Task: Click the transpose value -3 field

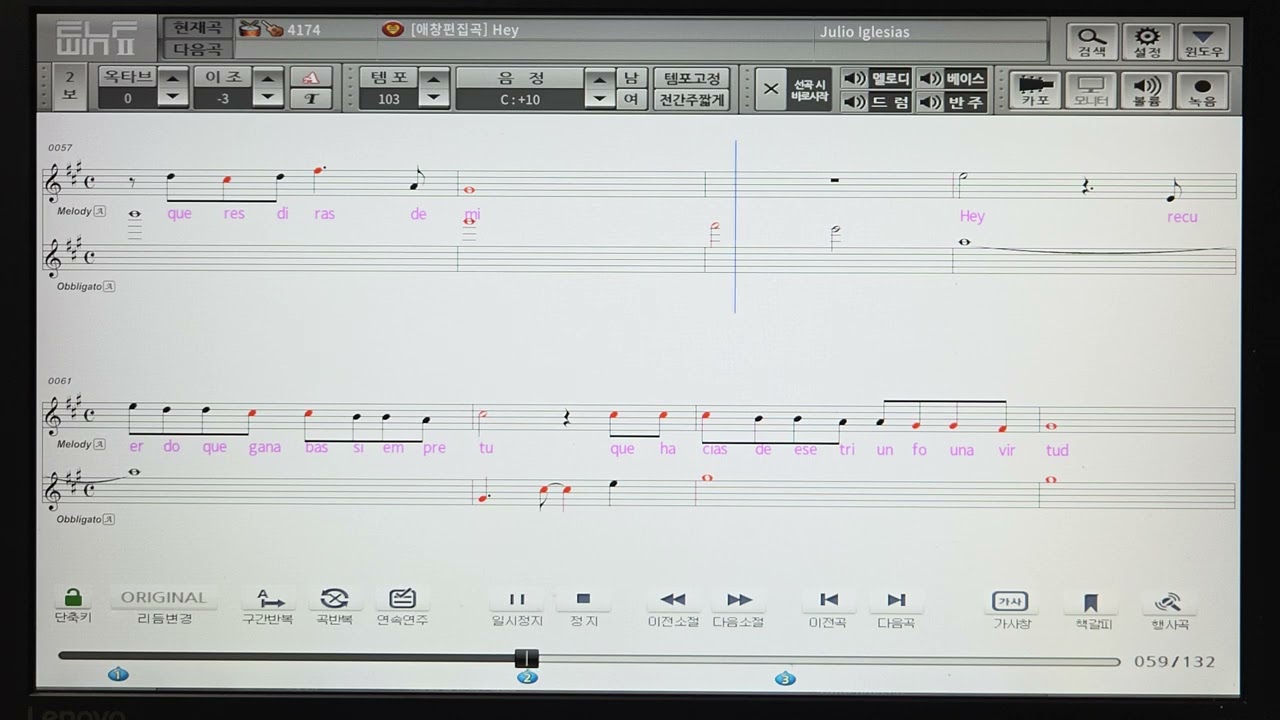Action: pos(223,99)
